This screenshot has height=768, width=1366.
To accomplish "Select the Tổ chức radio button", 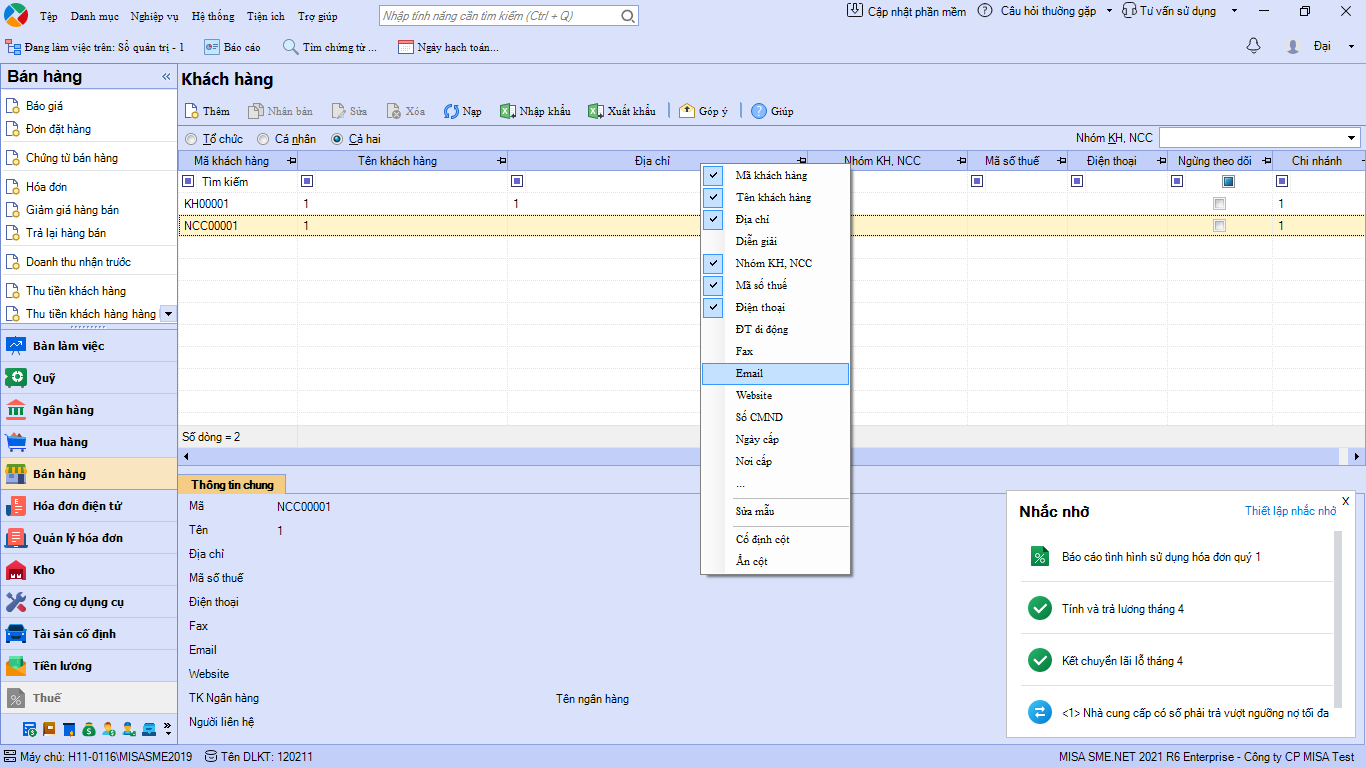I will (x=191, y=139).
